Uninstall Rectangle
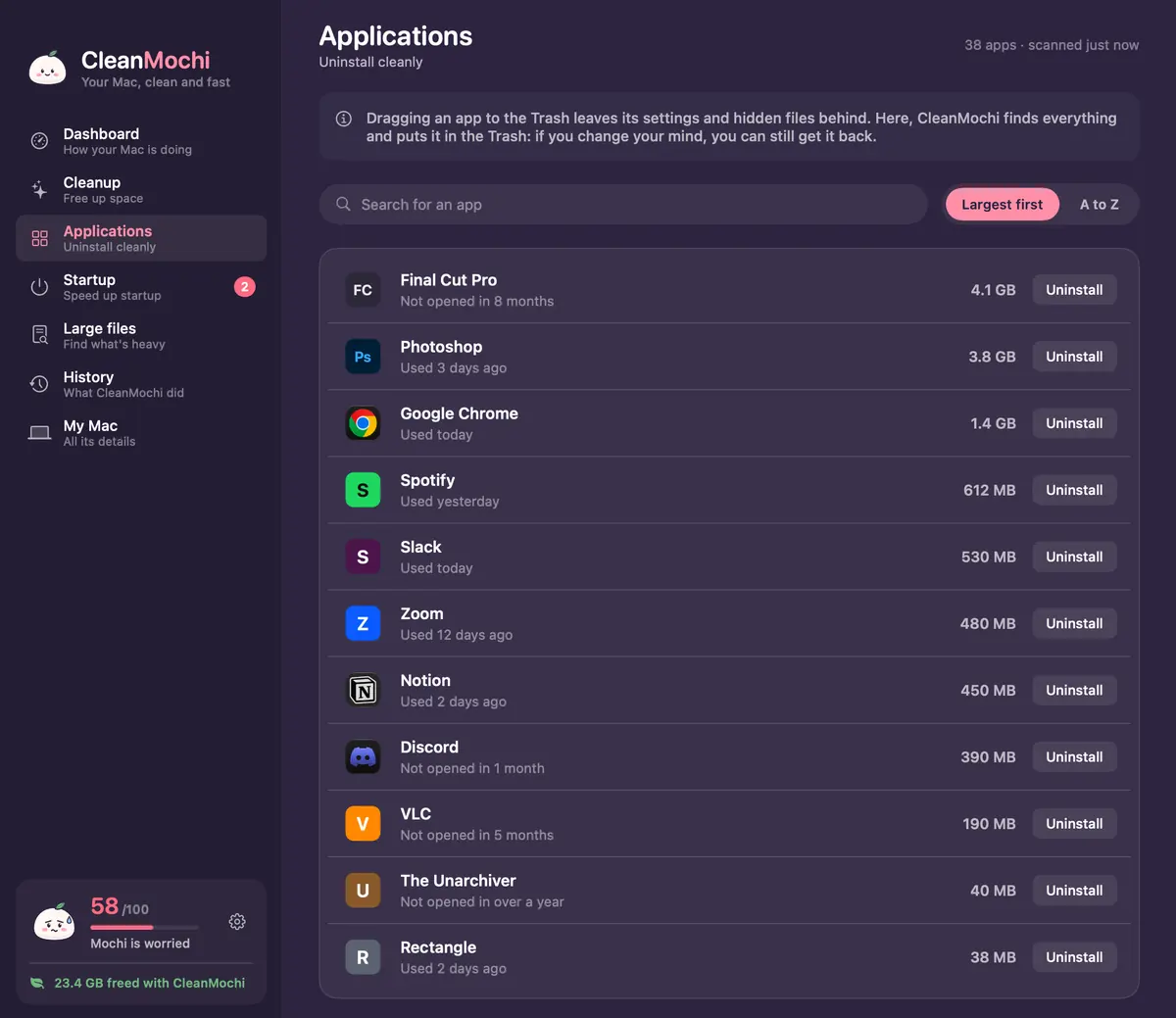1176x1018 pixels. click(x=1074, y=956)
